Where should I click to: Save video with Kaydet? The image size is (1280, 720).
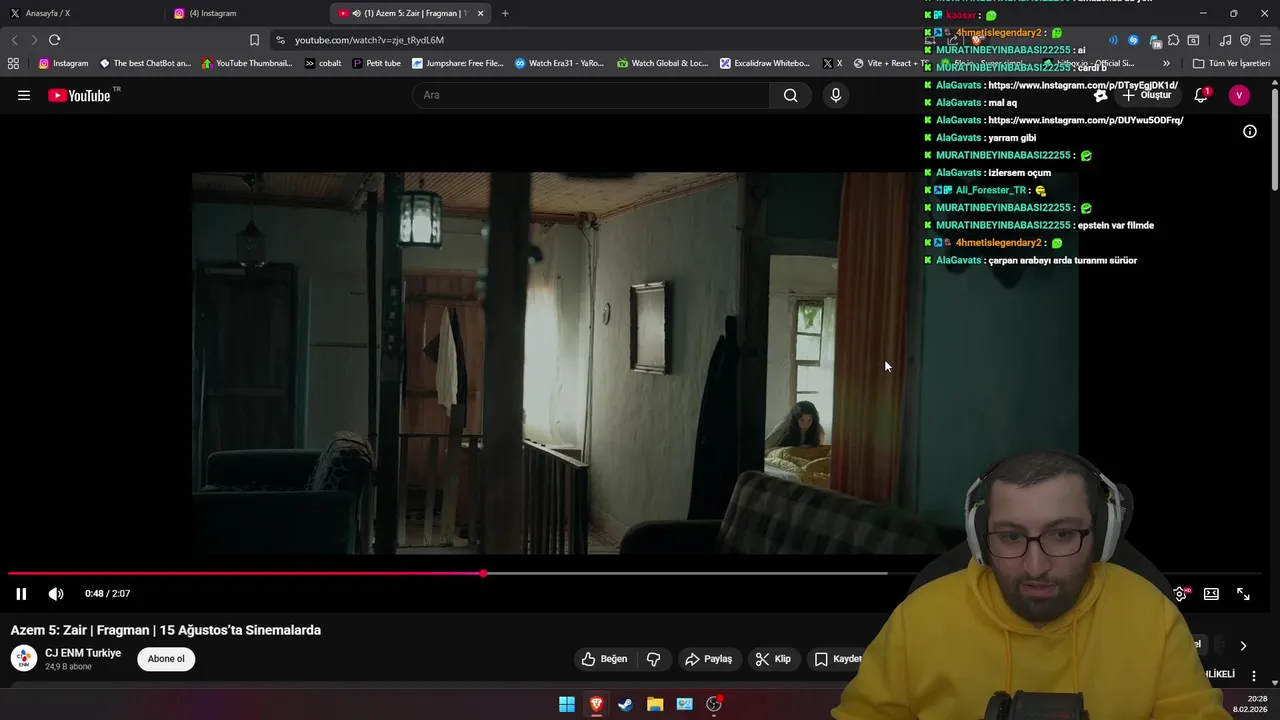click(838, 659)
